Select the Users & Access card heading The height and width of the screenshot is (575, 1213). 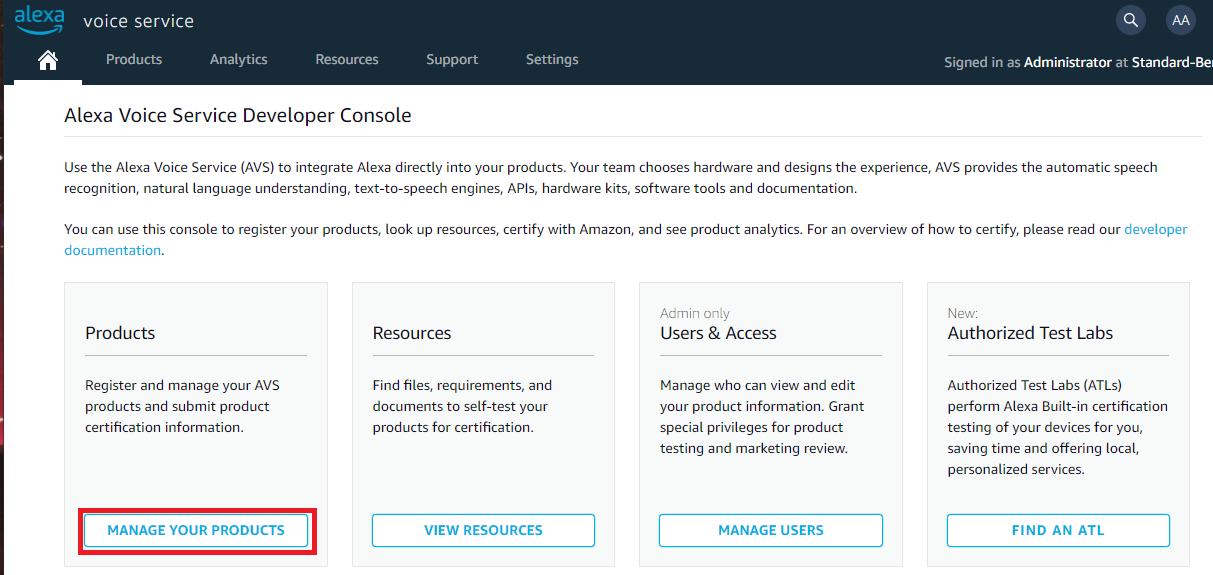[x=718, y=333]
